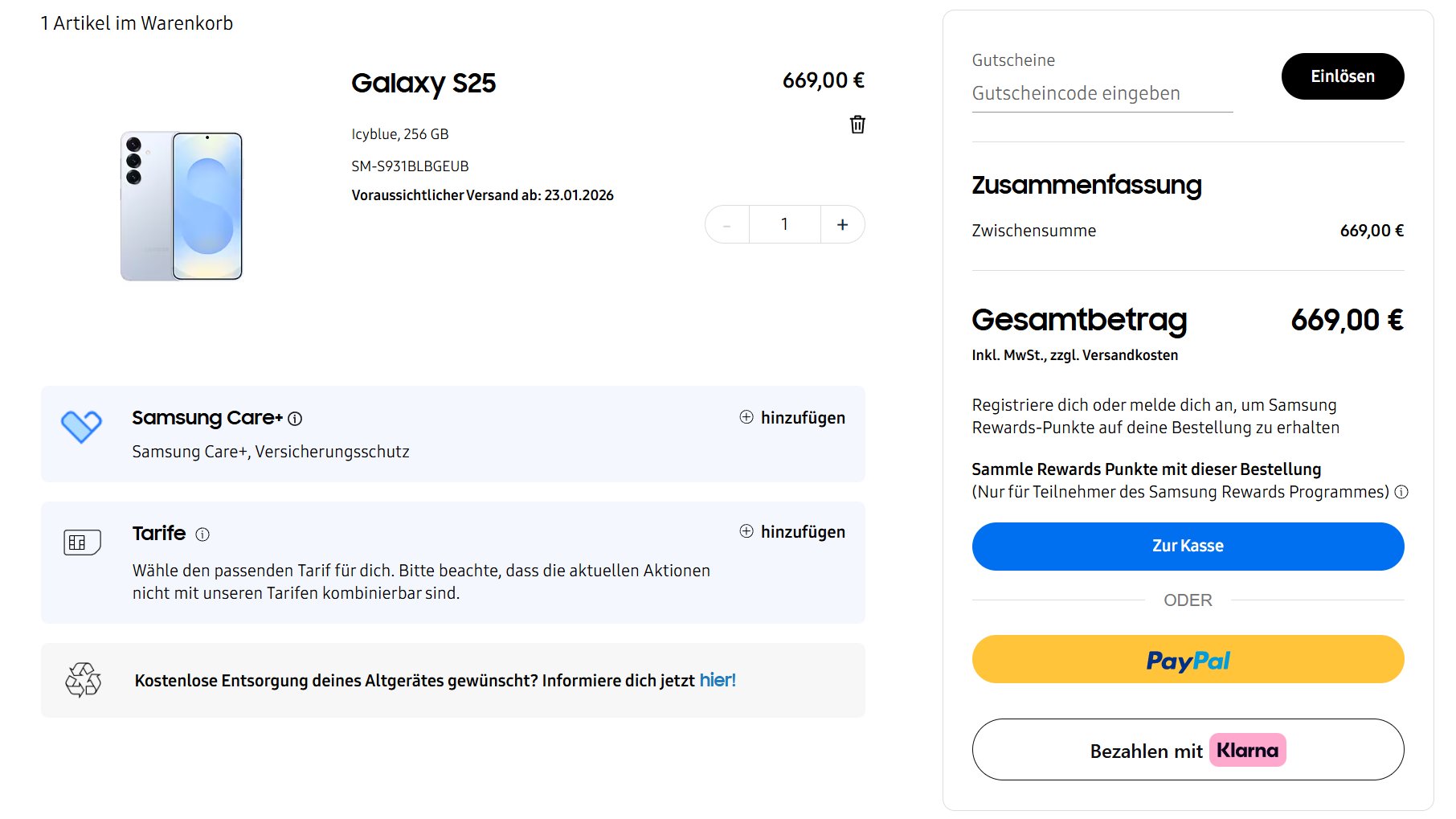
Task: Choose Bezahlen mit Klarna
Action: [x=1188, y=750]
